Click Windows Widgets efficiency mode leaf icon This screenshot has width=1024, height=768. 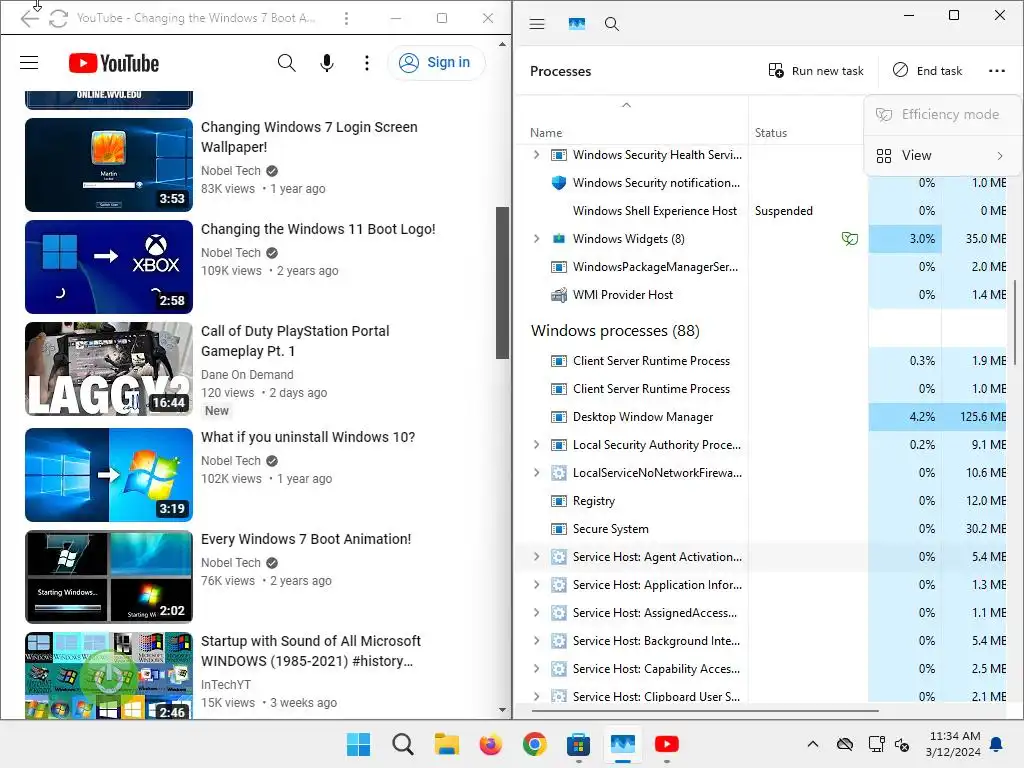pos(849,239)
